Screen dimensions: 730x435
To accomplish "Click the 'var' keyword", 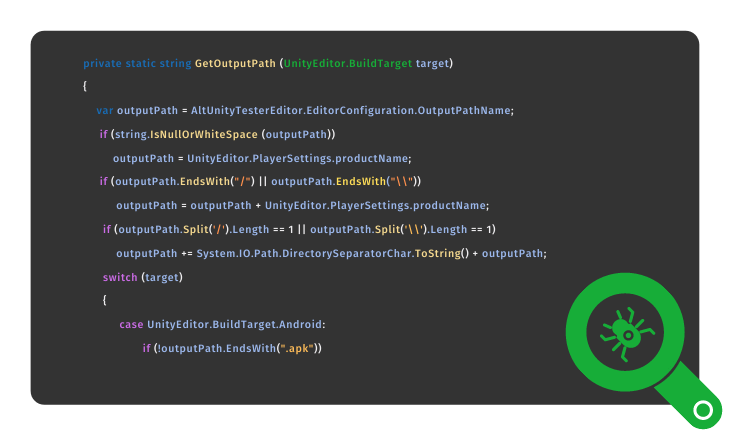I will 105,110.
